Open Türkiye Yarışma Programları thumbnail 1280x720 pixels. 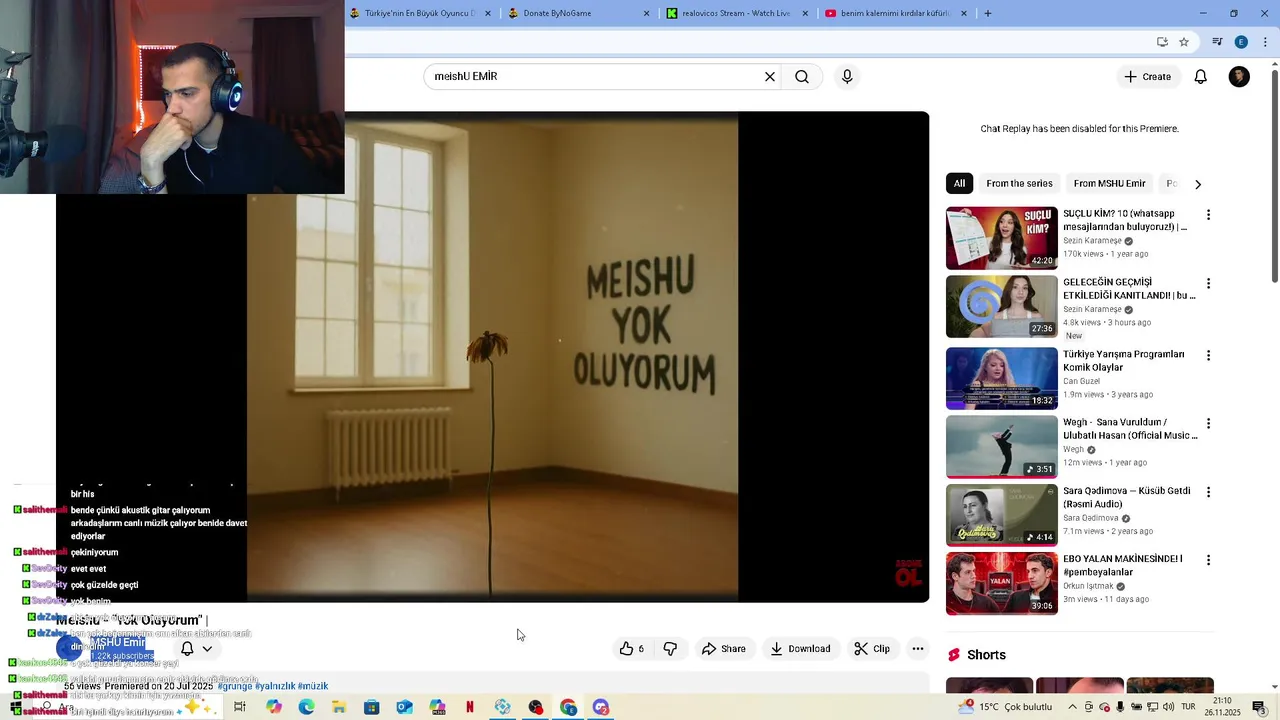(1001, 378)
